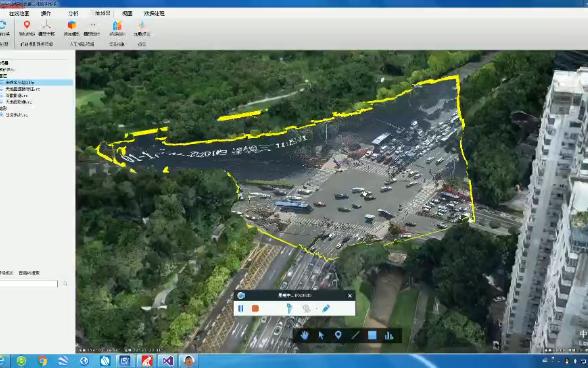Close the screen recorder floating bar
This screenshot has height=368, width=588.
350,296
